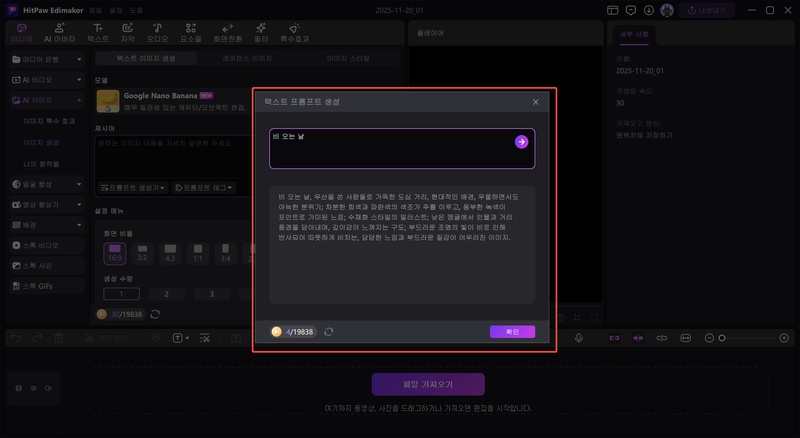Open the 오디오 audio tool

158,33
